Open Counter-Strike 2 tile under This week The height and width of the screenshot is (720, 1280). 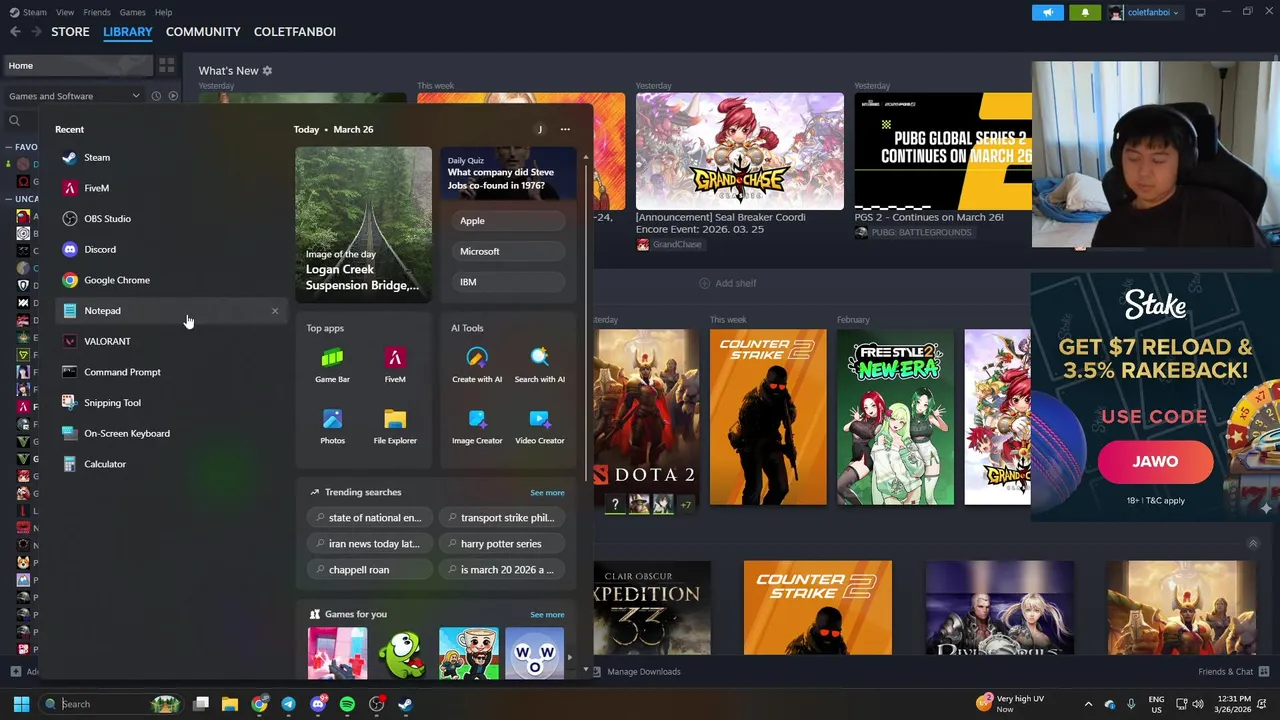[x=768, y=417]
